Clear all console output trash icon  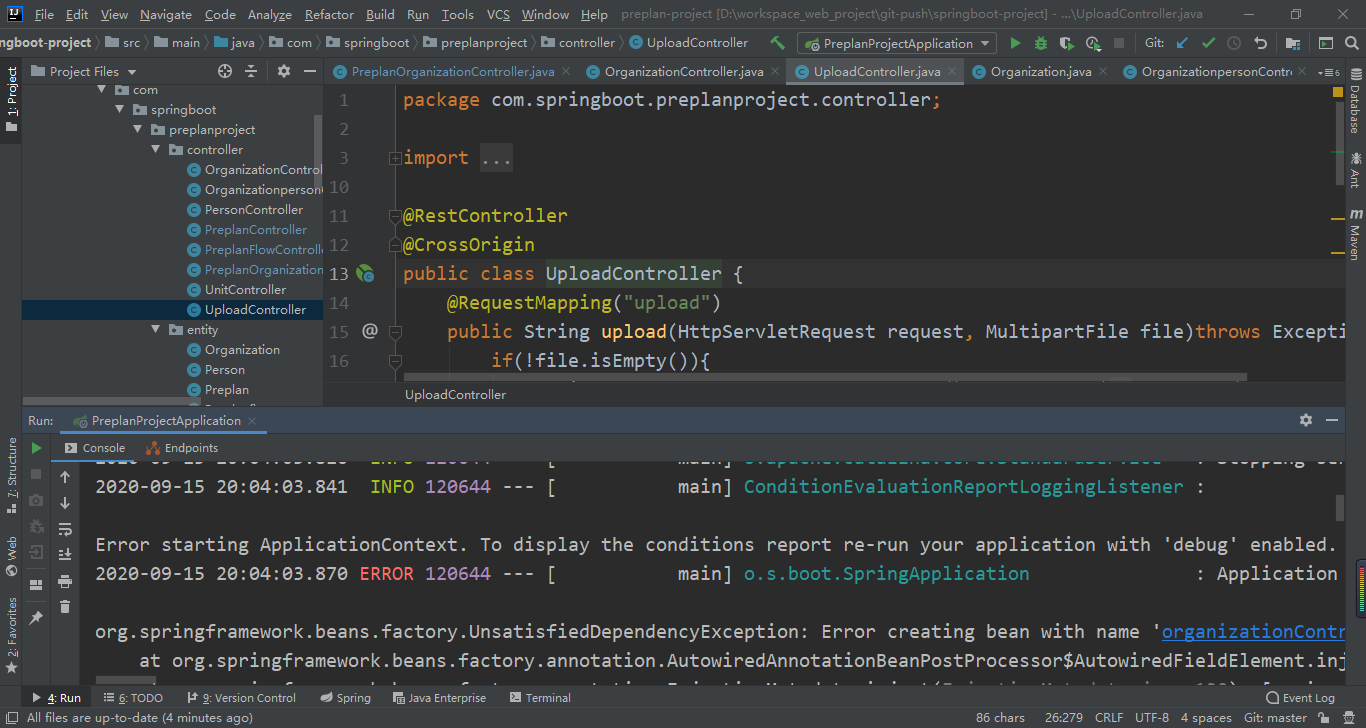pyautogui.click(x=65, y=606)
